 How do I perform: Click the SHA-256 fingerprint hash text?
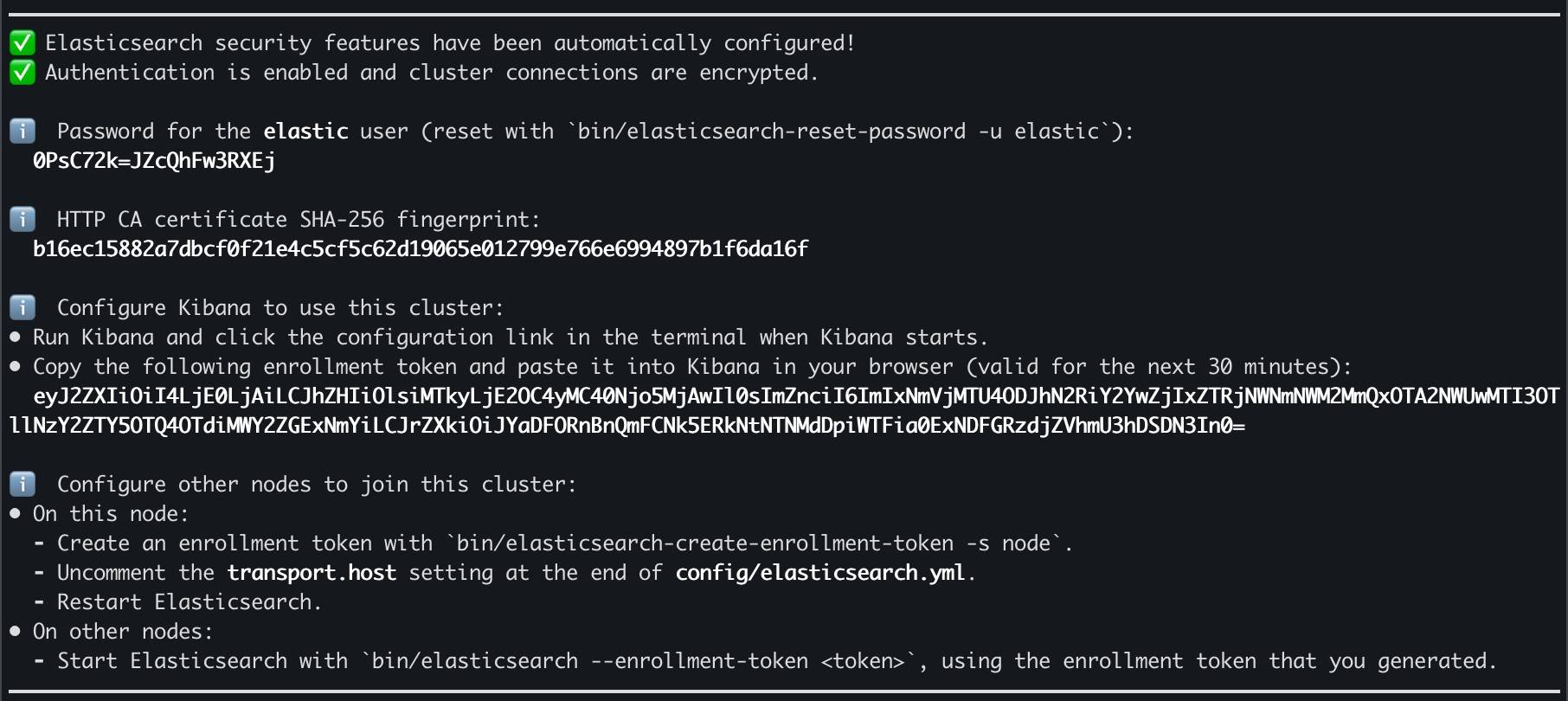pyautogui.click(x=421, y=249)
